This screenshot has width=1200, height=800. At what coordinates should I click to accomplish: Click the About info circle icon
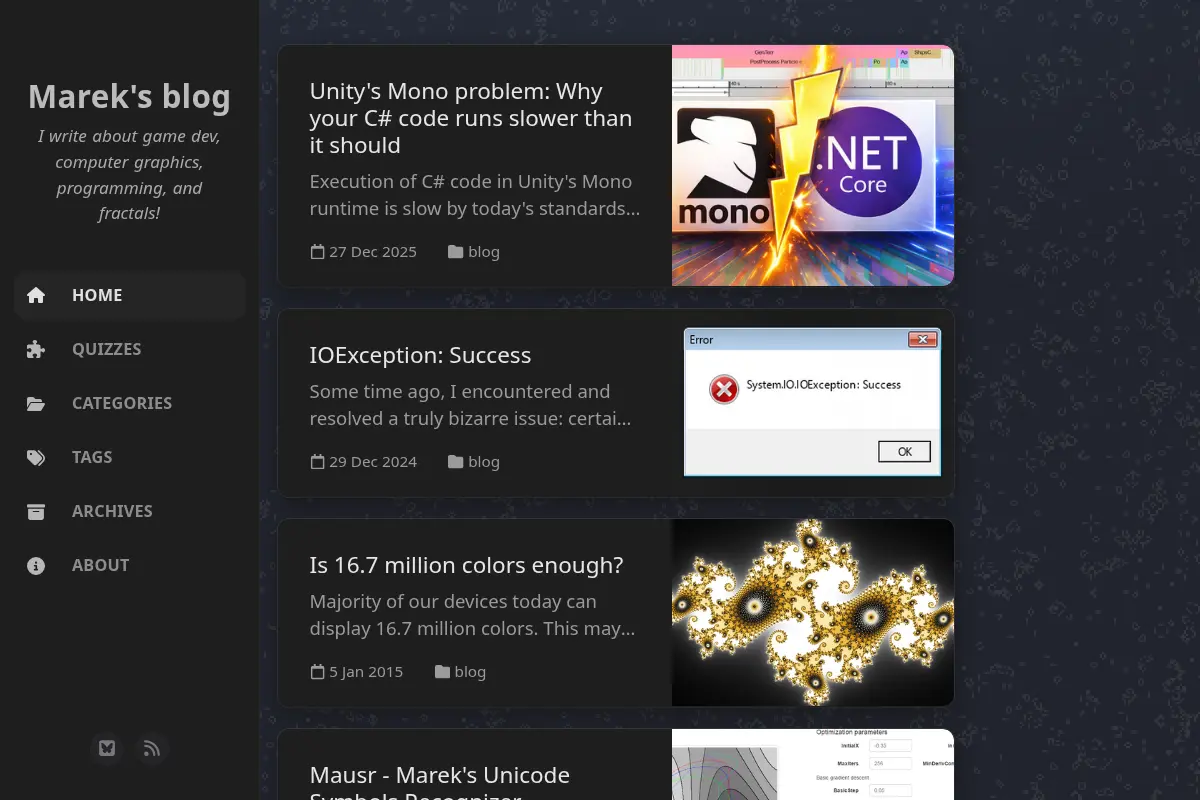pos(36,565)
